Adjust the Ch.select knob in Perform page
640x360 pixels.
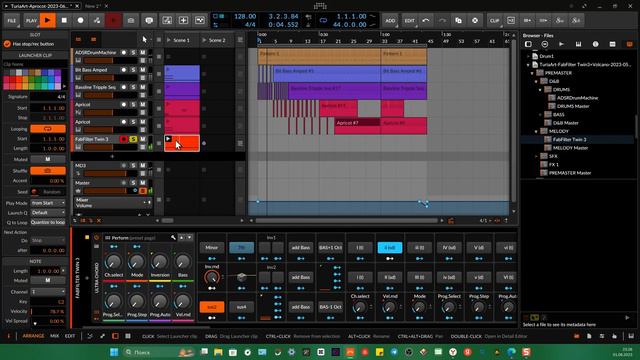tap(113, 262)
